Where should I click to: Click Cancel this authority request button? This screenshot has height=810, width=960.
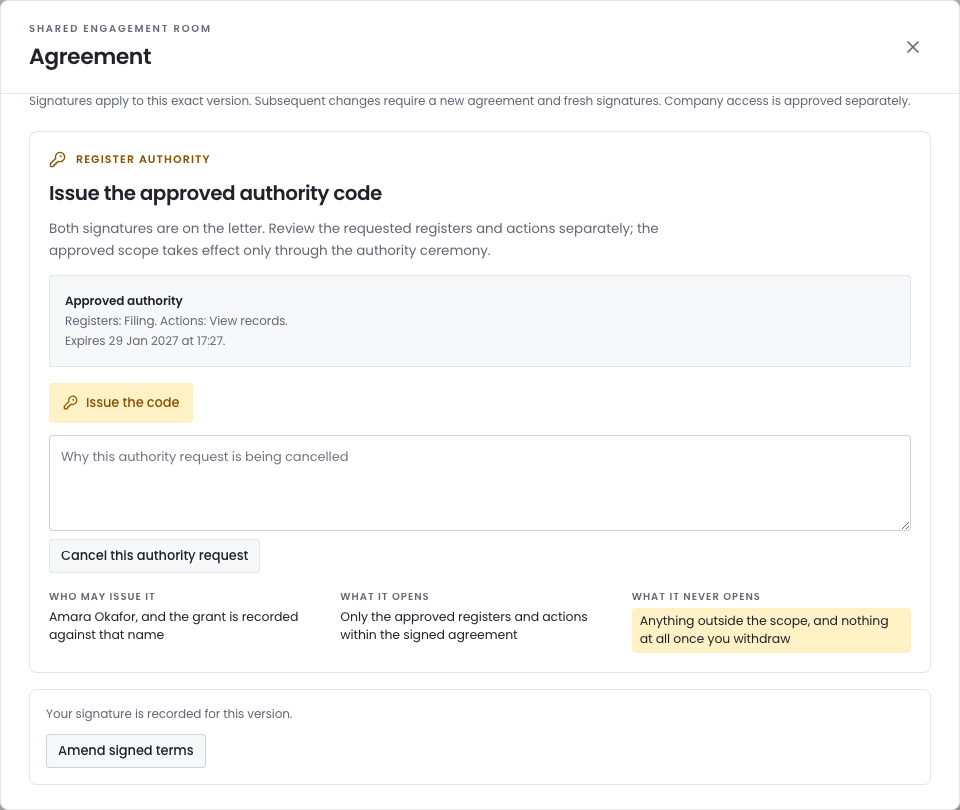(x=154, y=556)
